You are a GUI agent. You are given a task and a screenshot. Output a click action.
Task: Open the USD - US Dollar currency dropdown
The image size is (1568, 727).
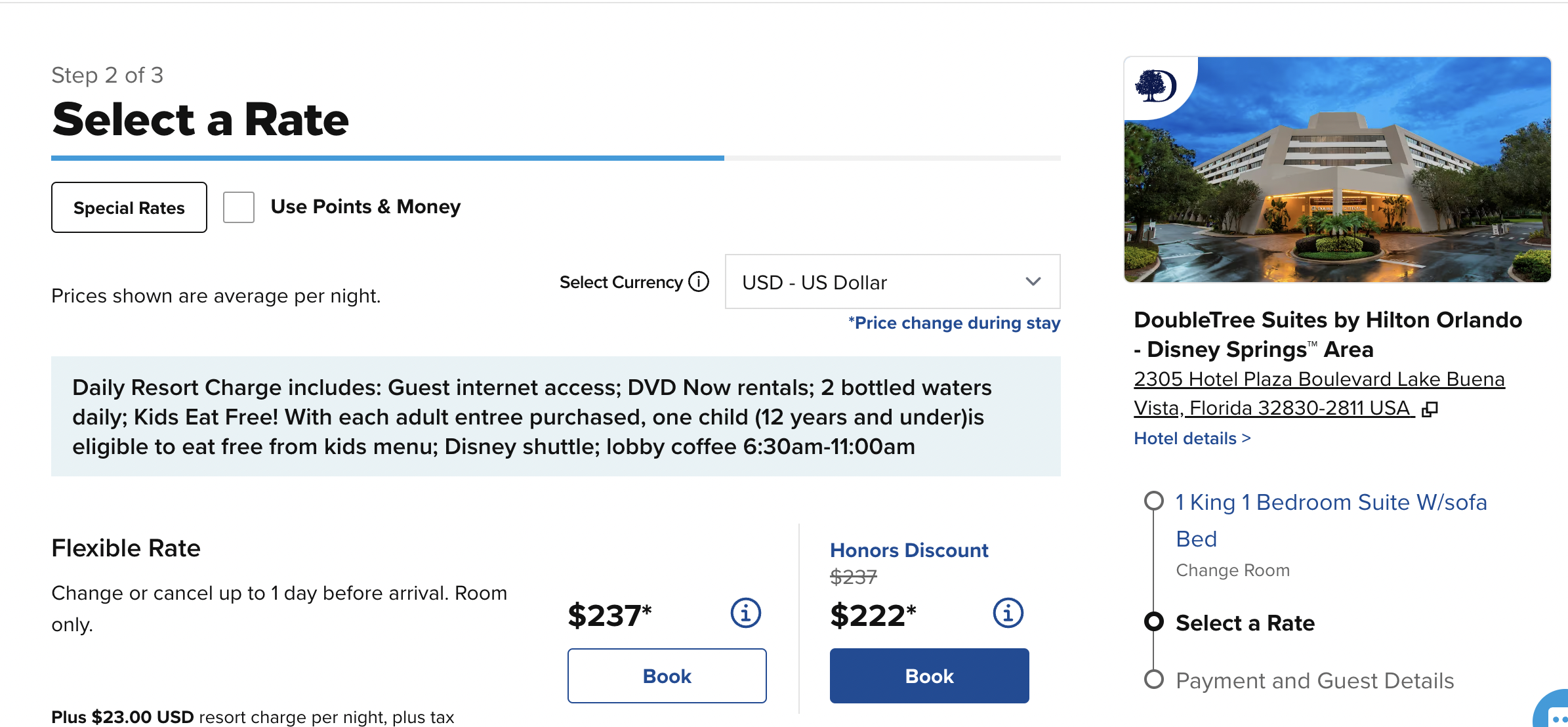point(891,282)
